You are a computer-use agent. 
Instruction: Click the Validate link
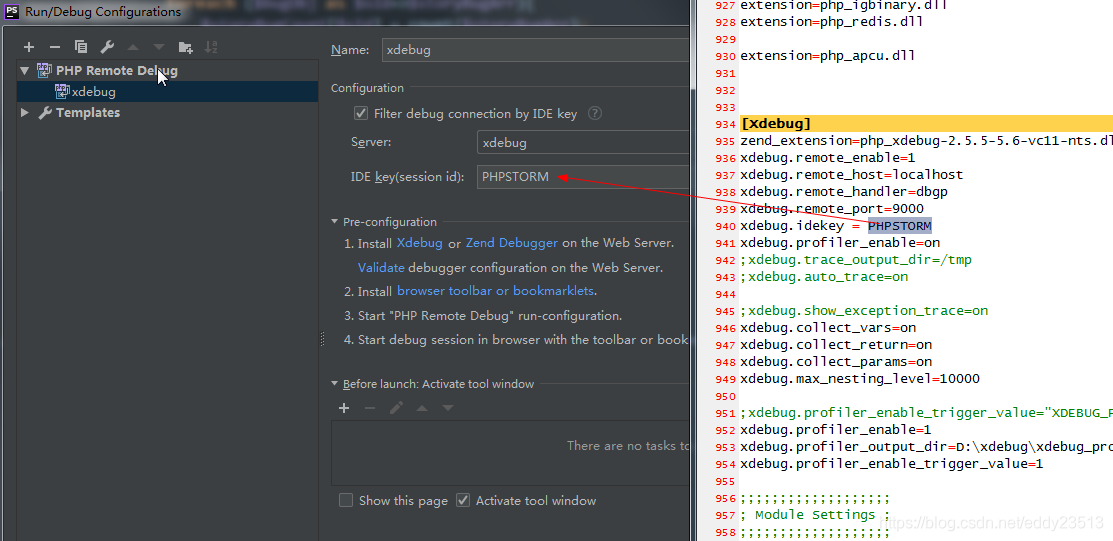tap(381, 268)
